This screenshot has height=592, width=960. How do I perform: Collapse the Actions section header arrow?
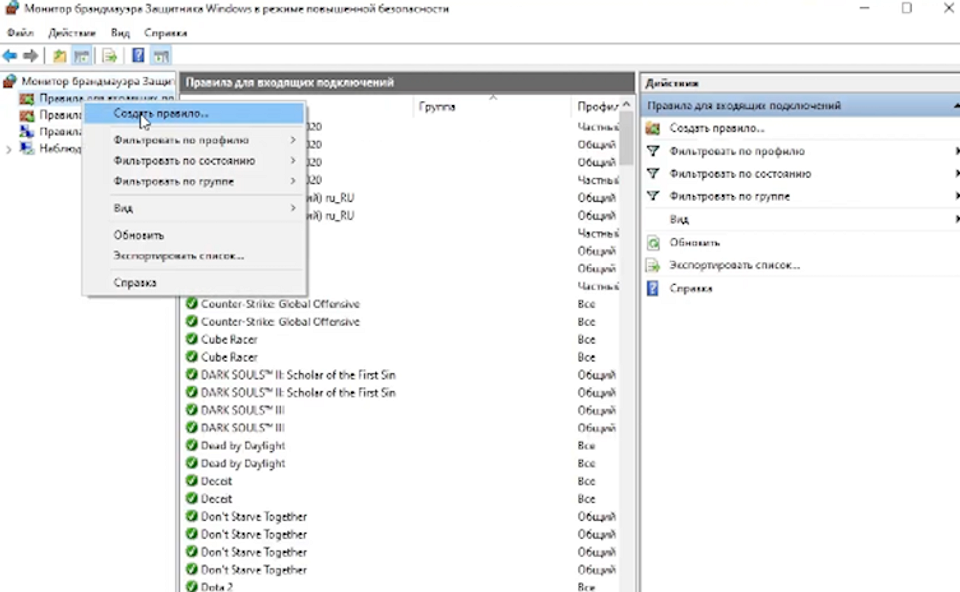click(x=953, y=105)
